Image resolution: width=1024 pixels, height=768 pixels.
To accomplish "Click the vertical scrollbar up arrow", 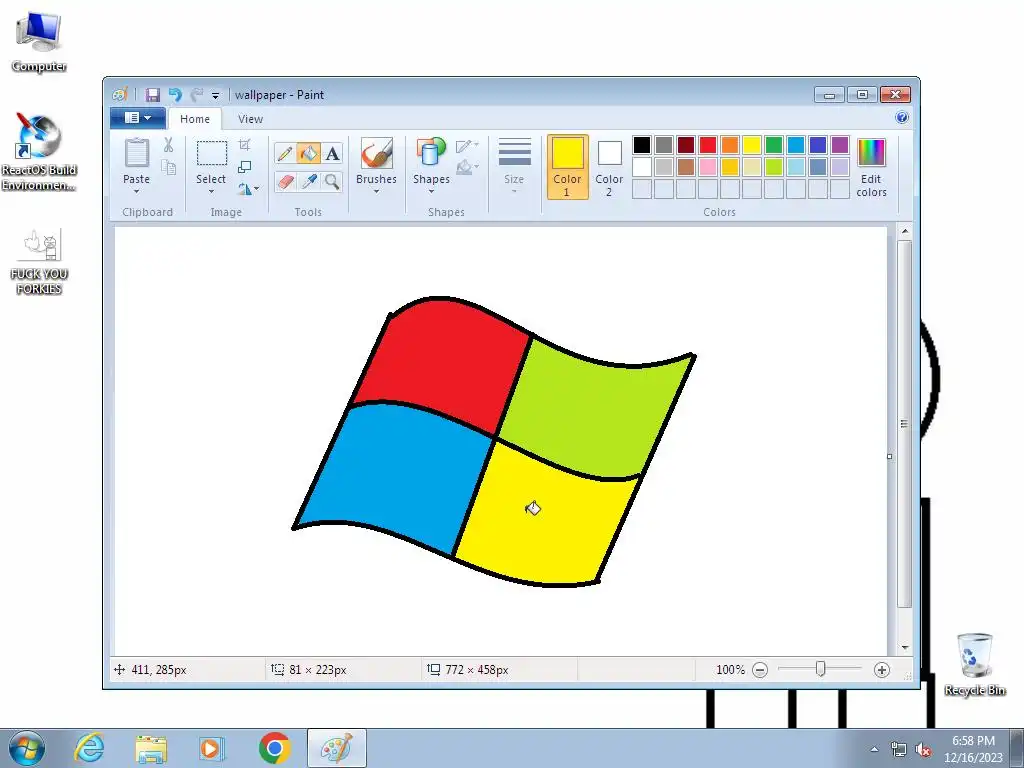I will [x=904, y=231].
